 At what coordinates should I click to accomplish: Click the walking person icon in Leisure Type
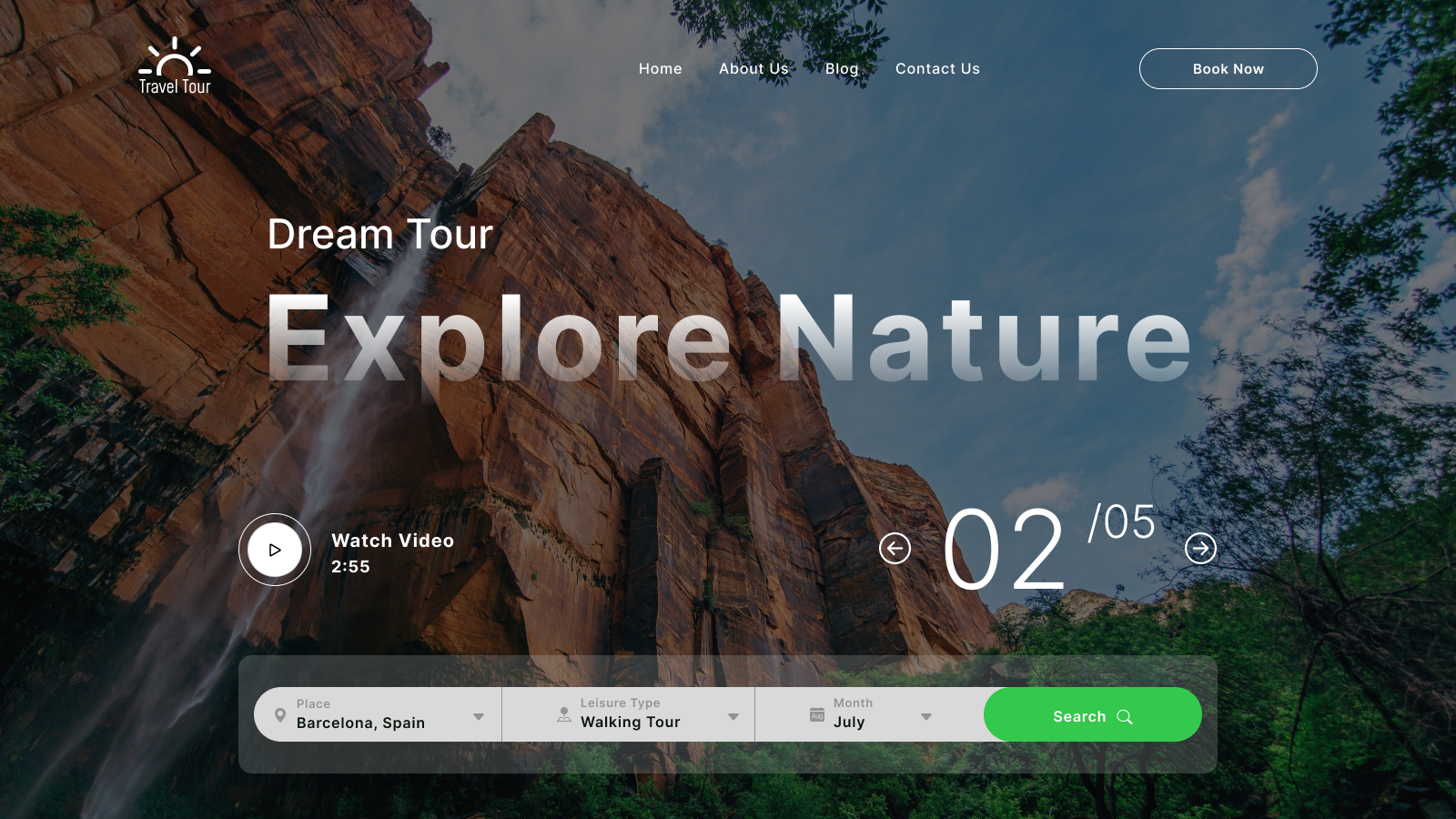(x=565, y=715)
